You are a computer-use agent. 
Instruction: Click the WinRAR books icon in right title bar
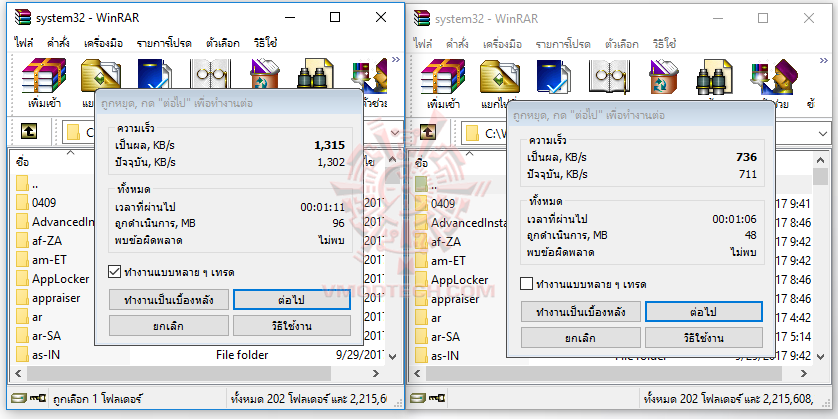tap(422, 18)
